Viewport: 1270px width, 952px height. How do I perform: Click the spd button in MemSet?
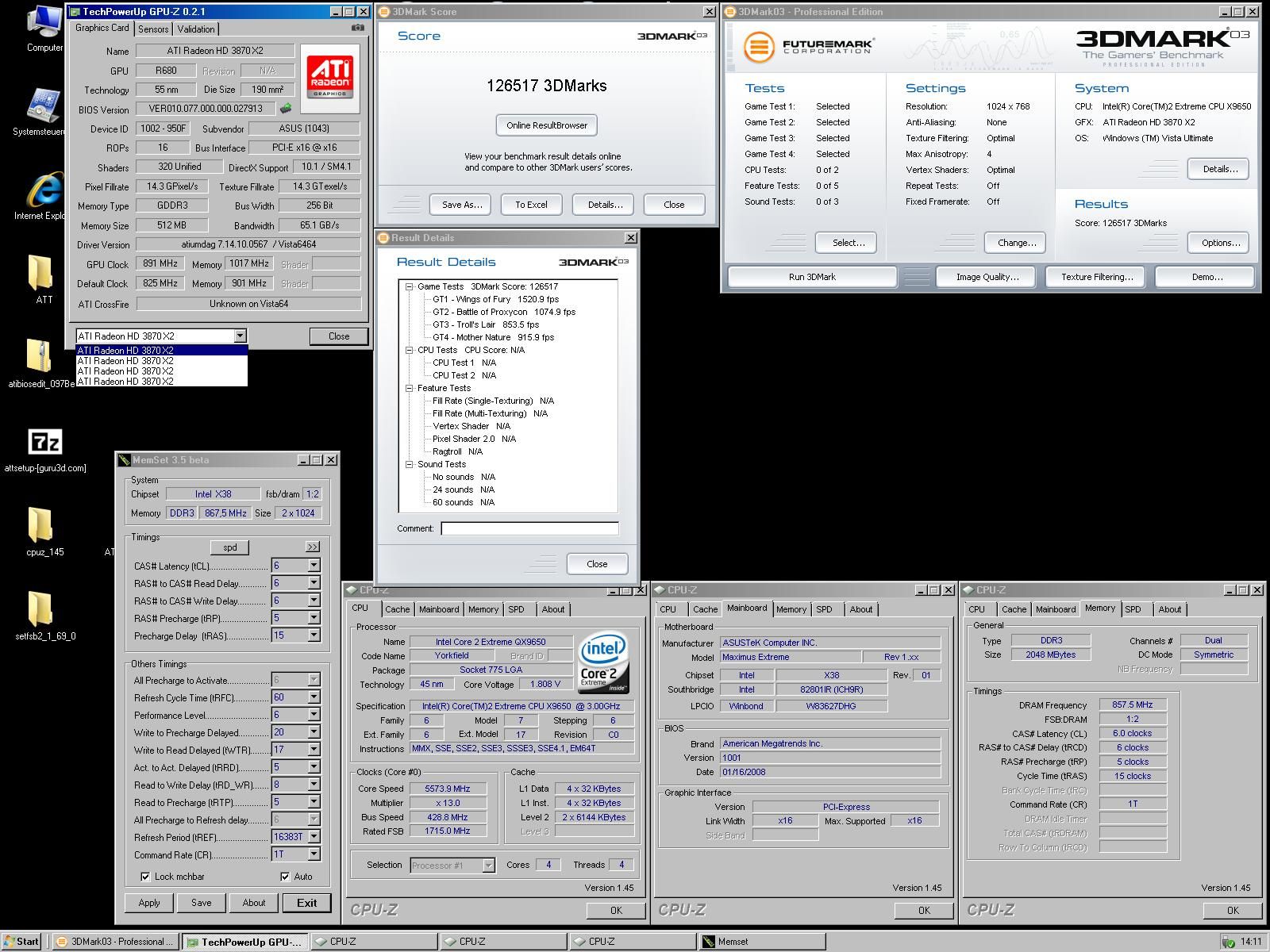coord(230,547)
